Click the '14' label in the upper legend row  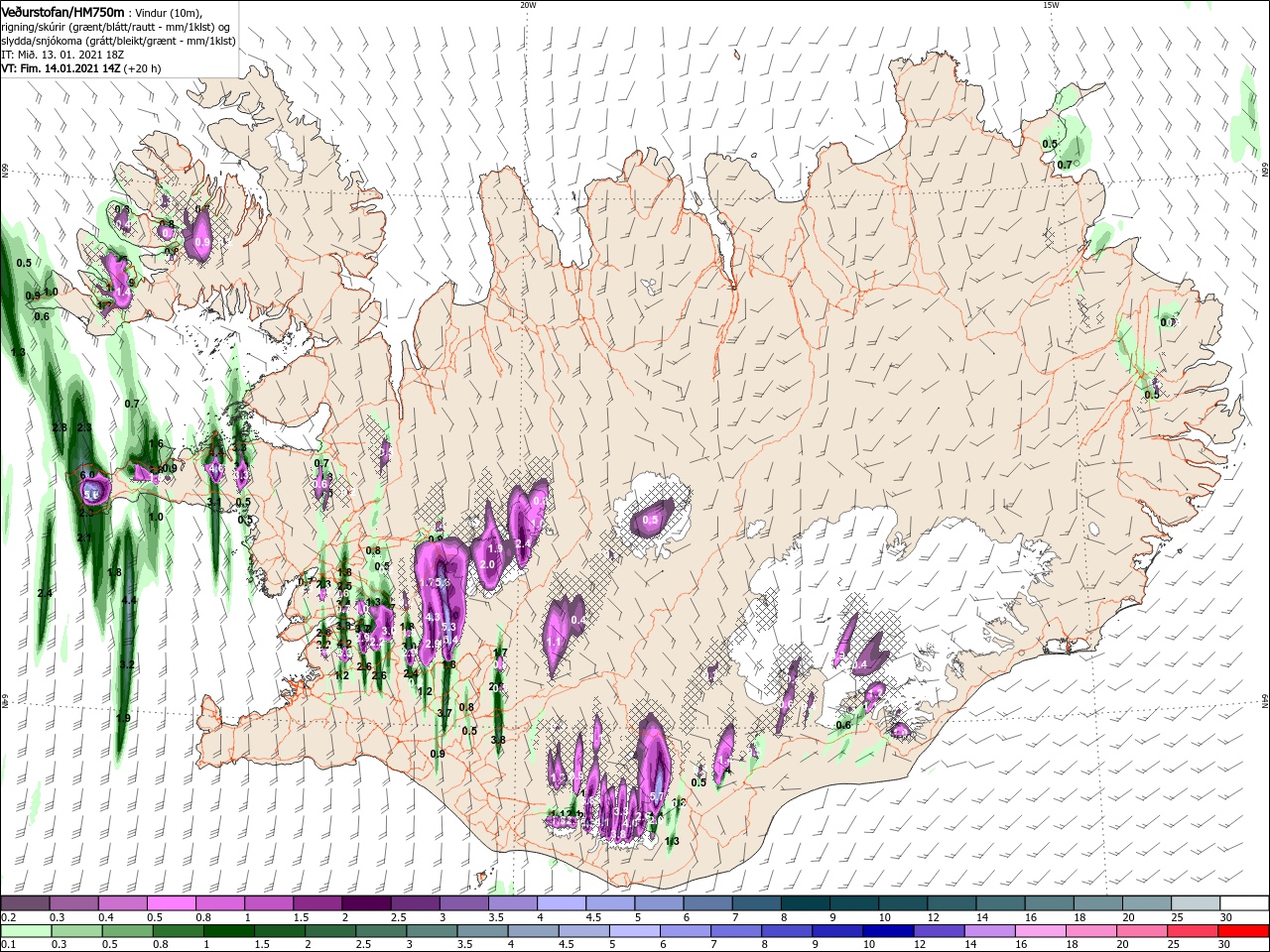click(x=982, y=917)
